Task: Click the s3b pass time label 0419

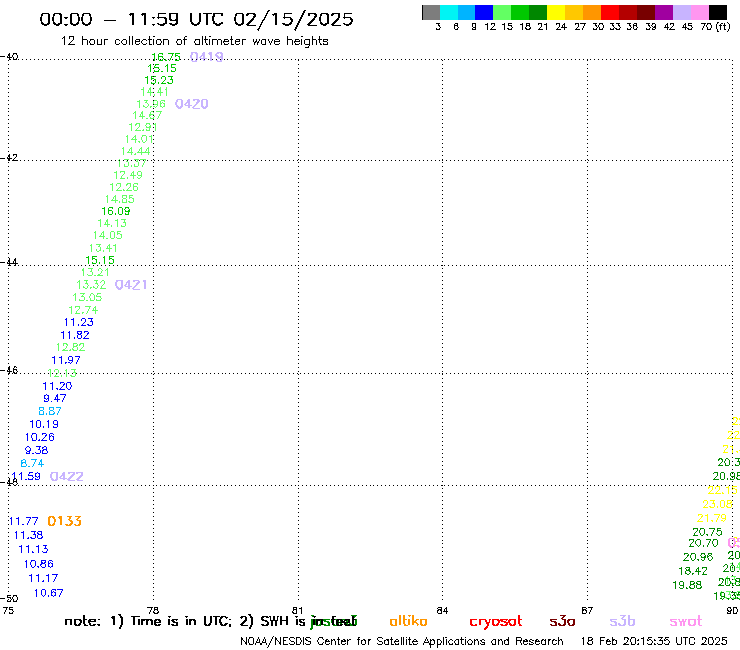Action: click(206, 57)
